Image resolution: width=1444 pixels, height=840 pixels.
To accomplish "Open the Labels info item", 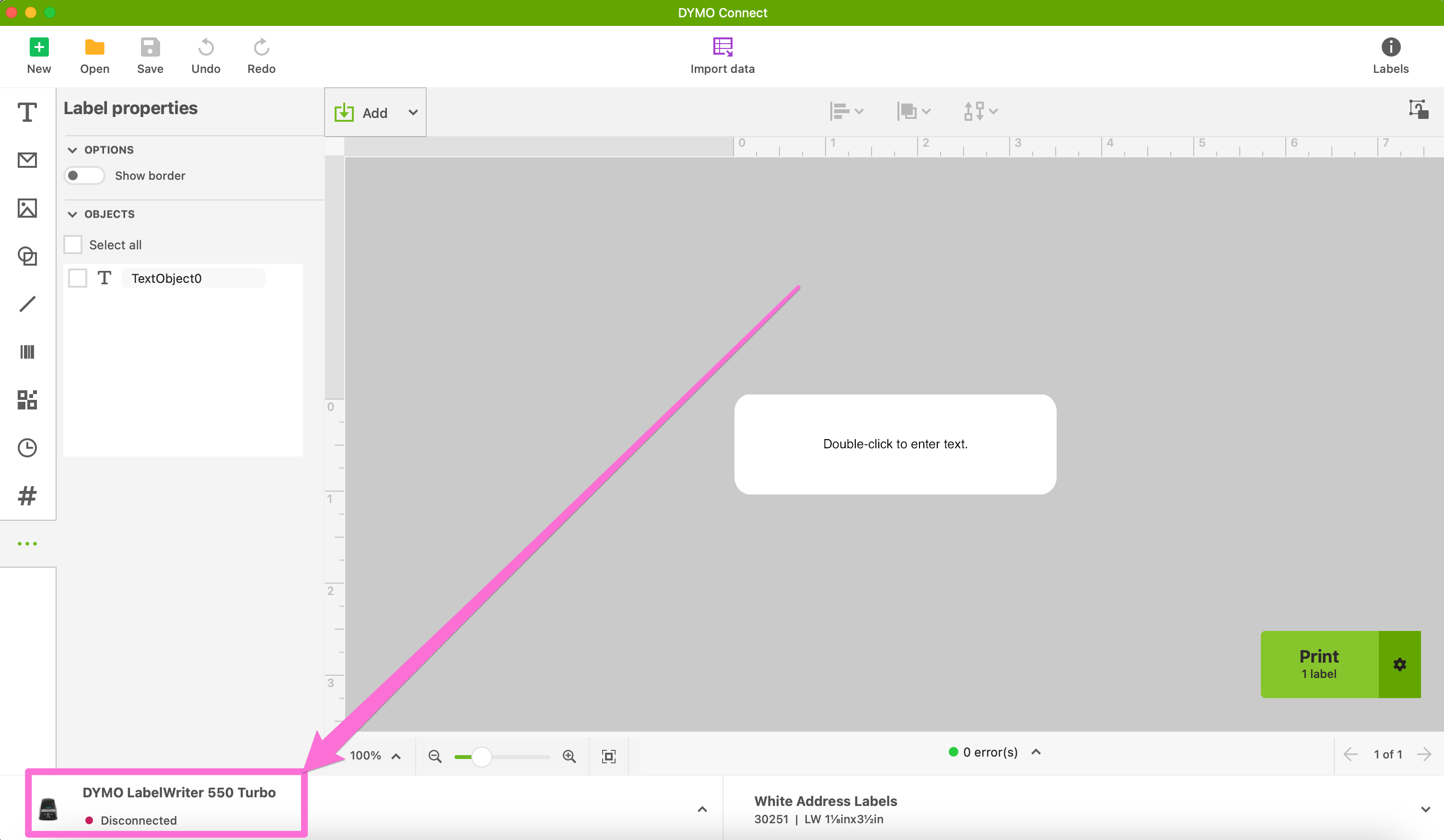I will point(1390,56).
